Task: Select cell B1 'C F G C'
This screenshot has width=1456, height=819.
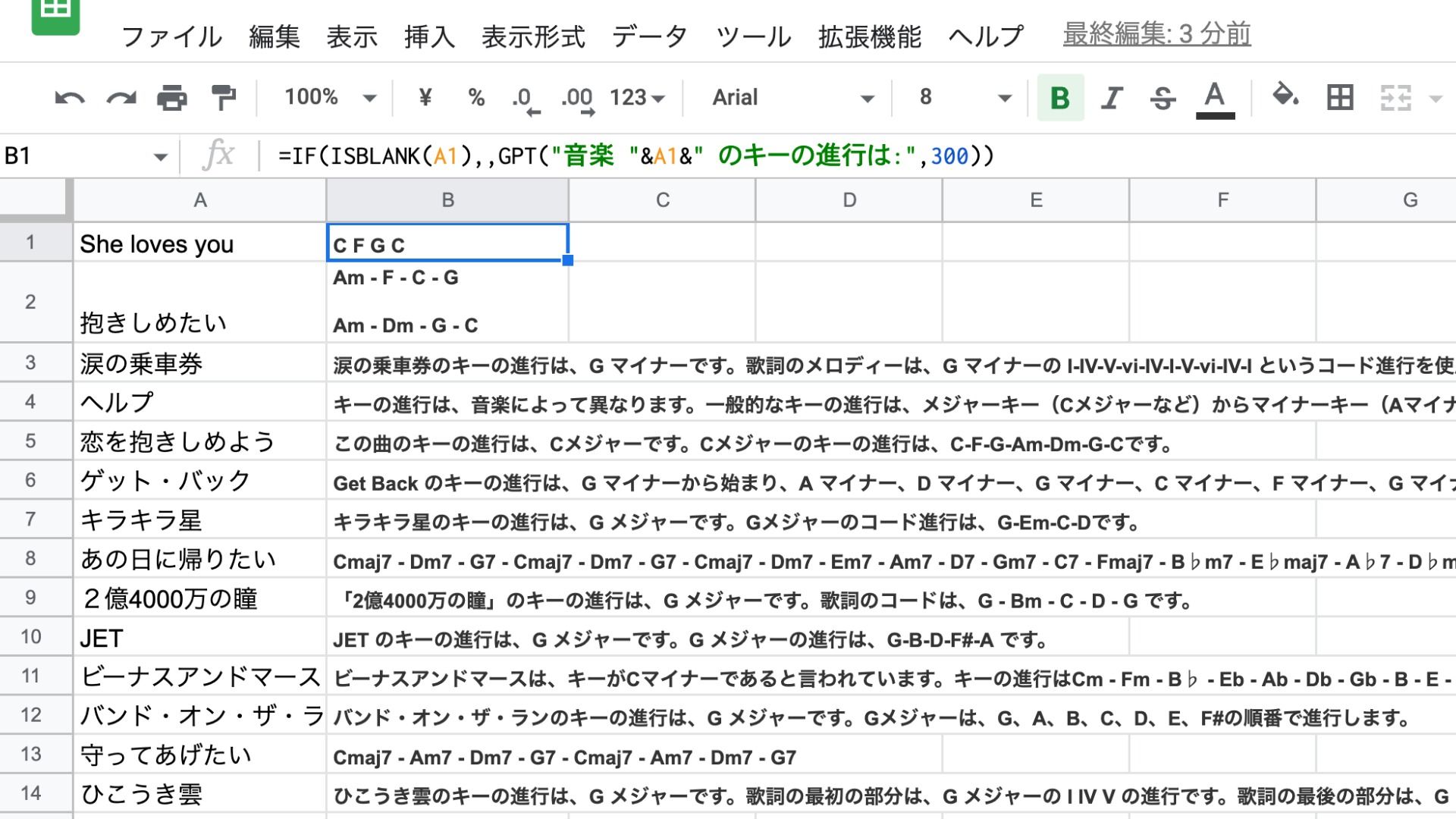Action: [447, 243]
